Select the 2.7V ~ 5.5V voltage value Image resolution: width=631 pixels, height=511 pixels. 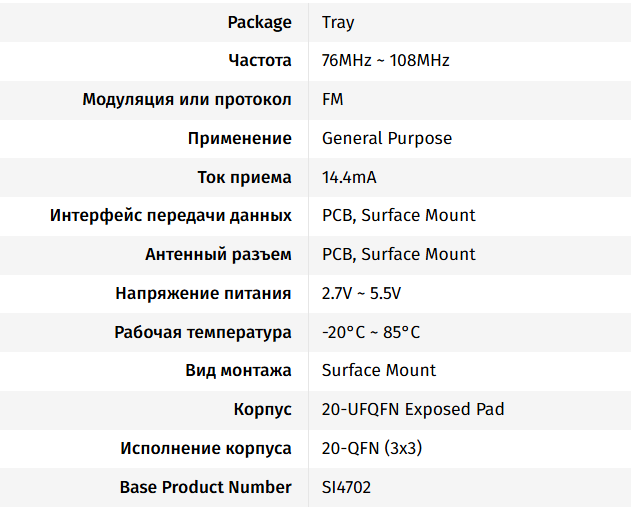(361, 293)
